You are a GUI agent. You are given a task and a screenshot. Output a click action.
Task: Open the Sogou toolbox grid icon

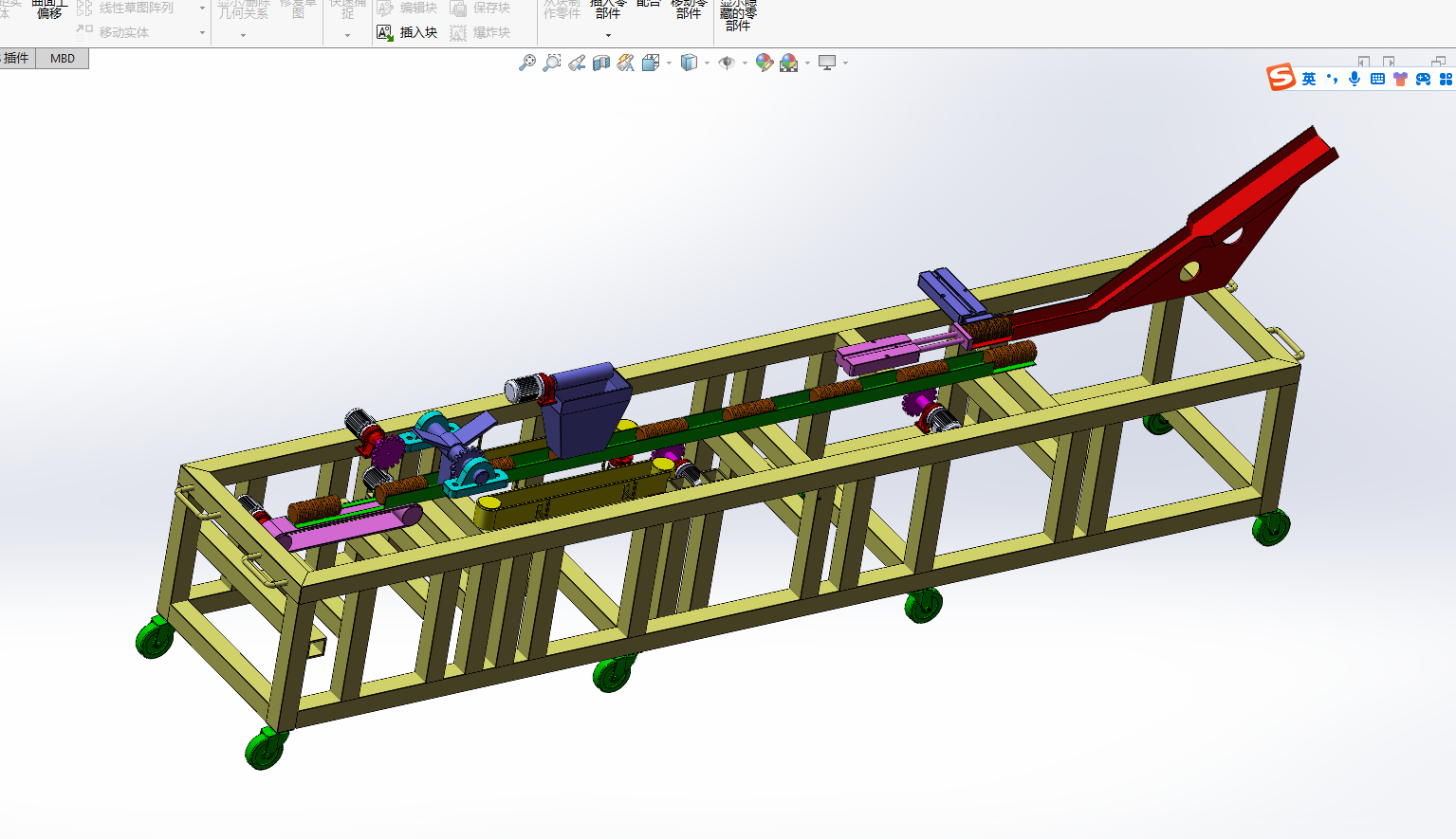click(x=1447, y=79)
